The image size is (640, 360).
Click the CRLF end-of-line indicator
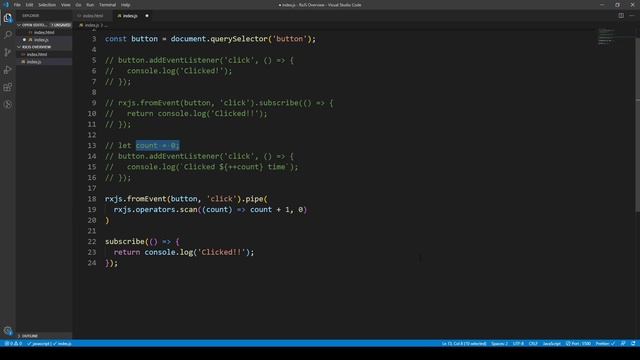coord(533,344)
